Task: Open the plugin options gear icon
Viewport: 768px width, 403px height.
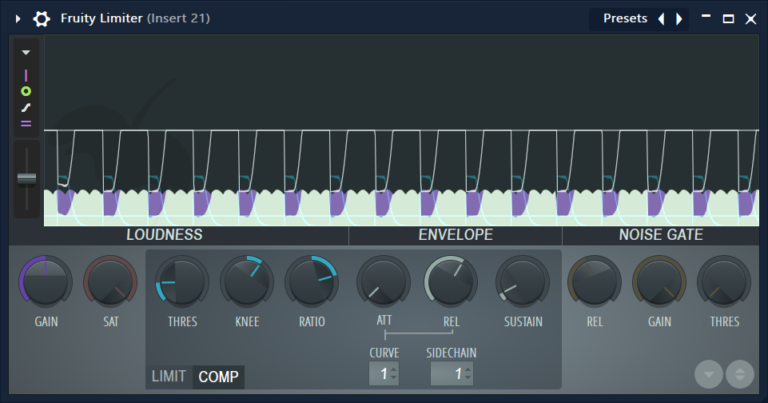Action: 42,19
